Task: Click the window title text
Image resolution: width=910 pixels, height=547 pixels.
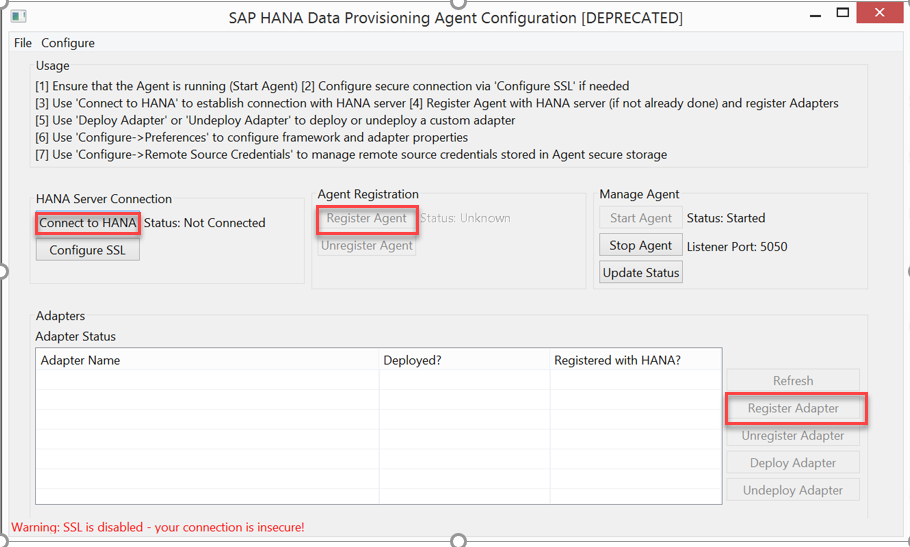Action: click(x=456, y=18)
